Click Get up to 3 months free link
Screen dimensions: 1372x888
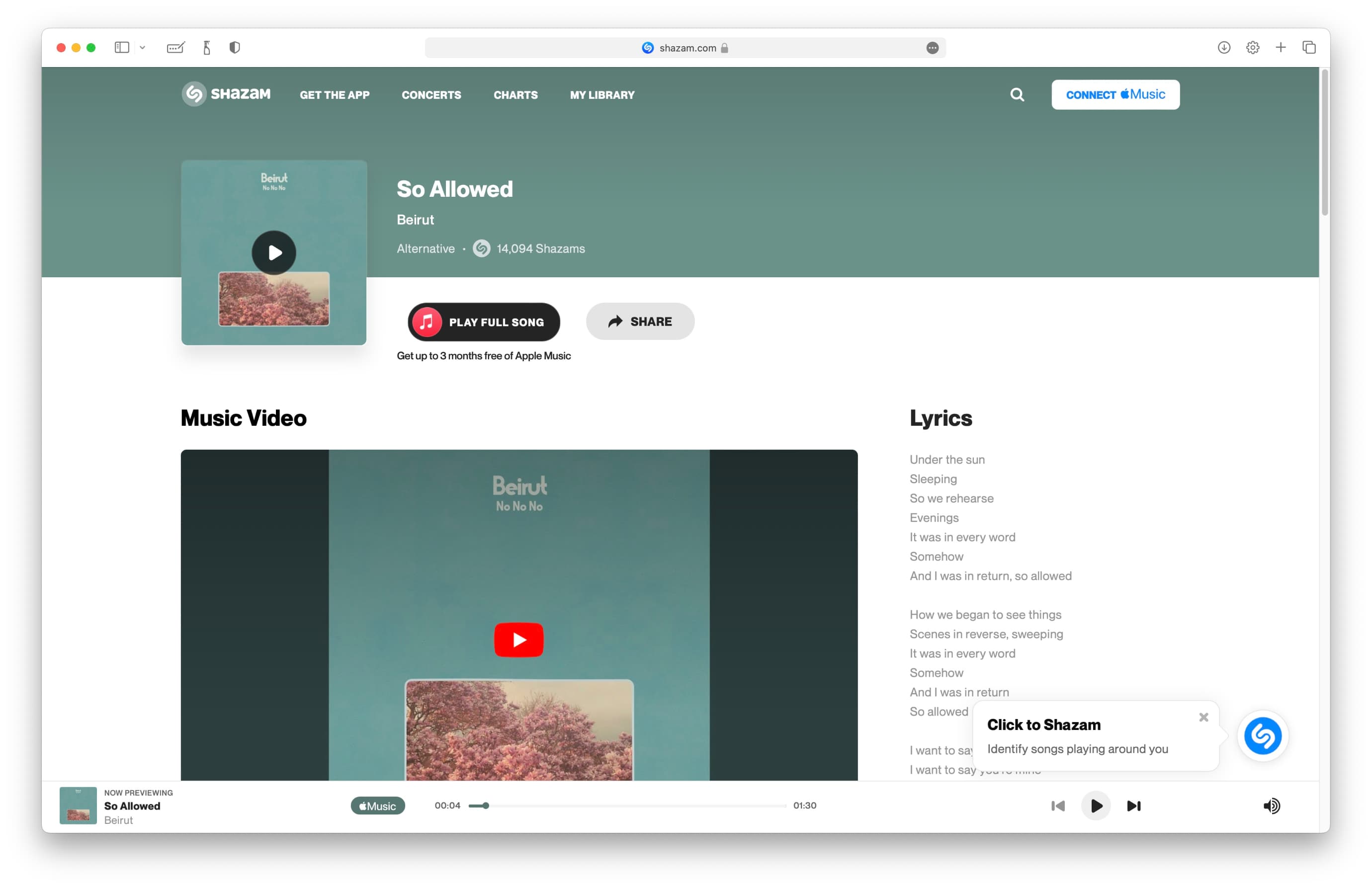click(484, 355)
